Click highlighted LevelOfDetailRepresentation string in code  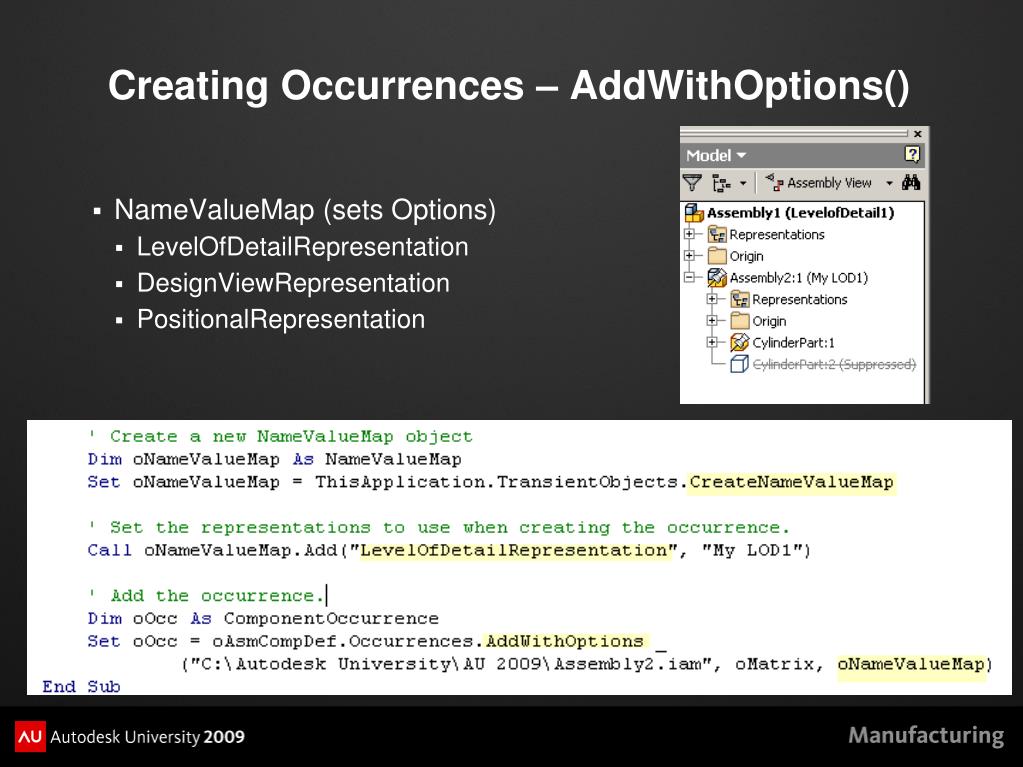[x=514, y=550]
